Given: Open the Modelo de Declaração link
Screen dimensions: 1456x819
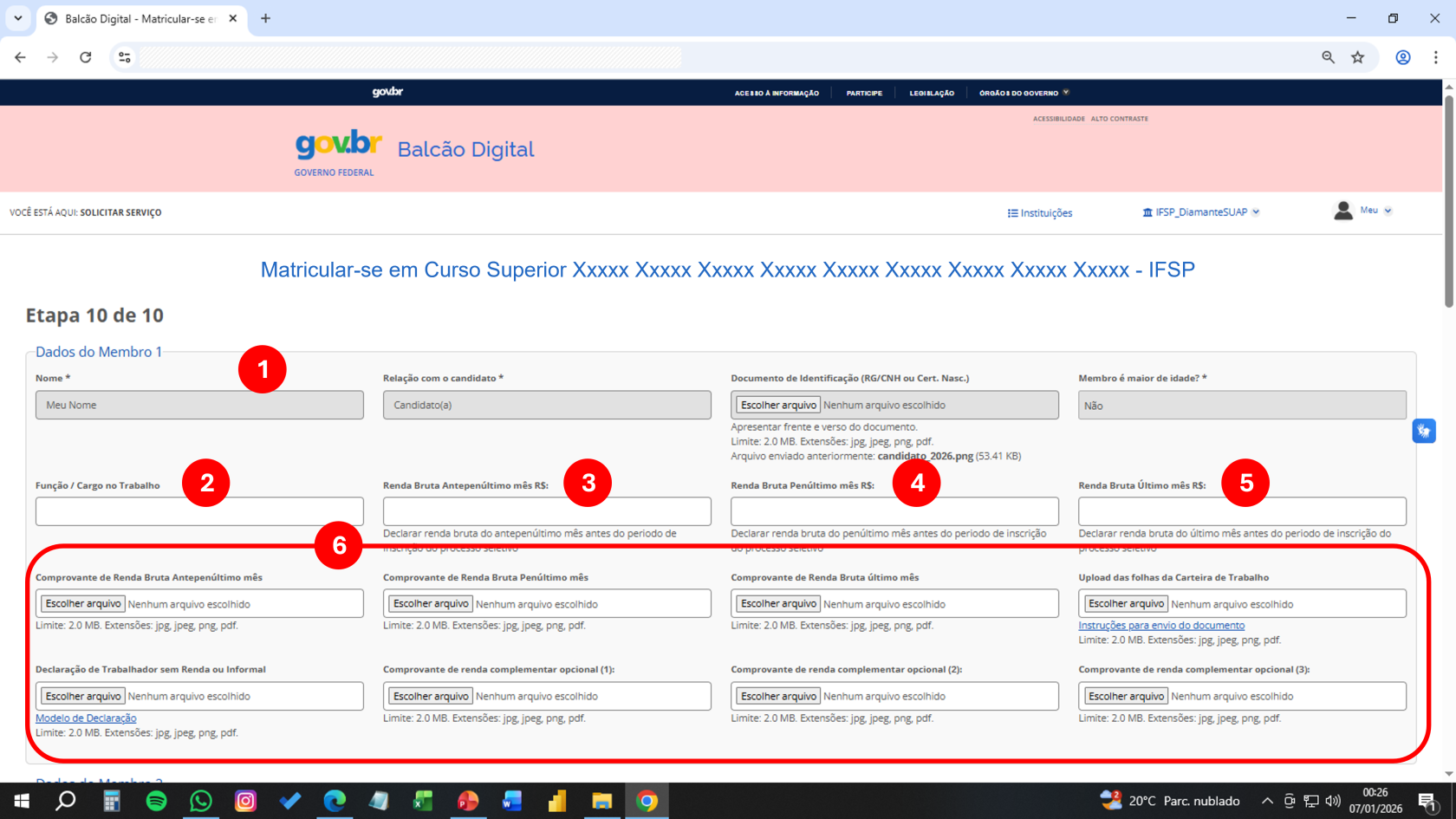Looking at the screenshot, I should 86,718.
